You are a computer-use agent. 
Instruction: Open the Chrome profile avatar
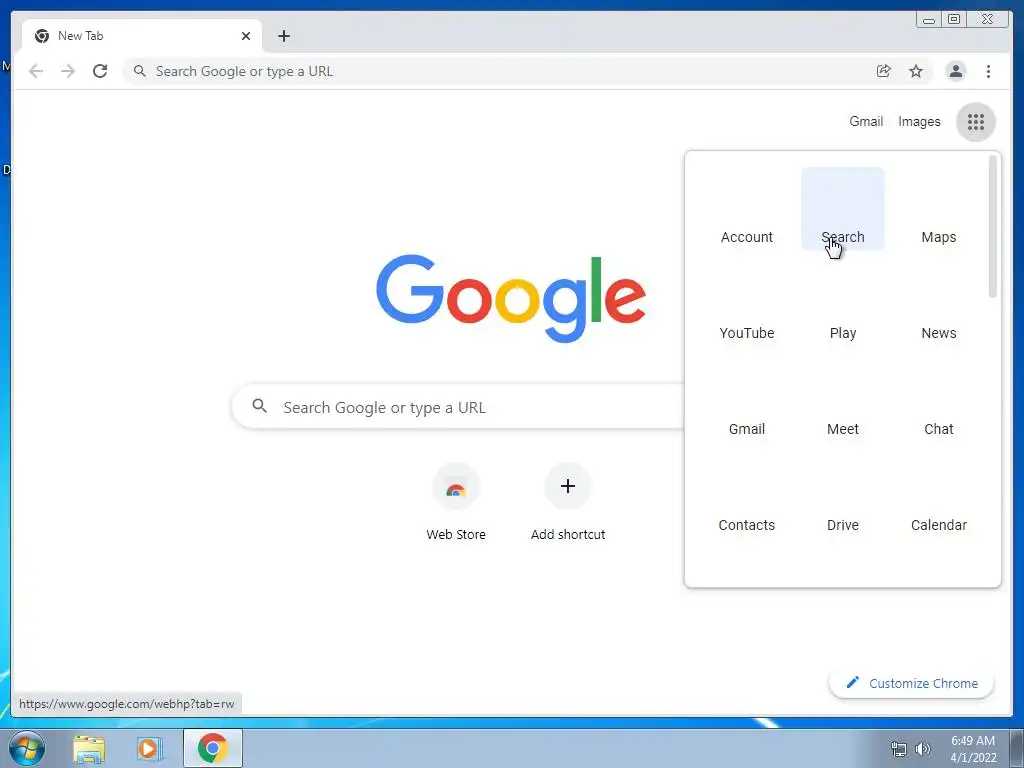(955, 71)
